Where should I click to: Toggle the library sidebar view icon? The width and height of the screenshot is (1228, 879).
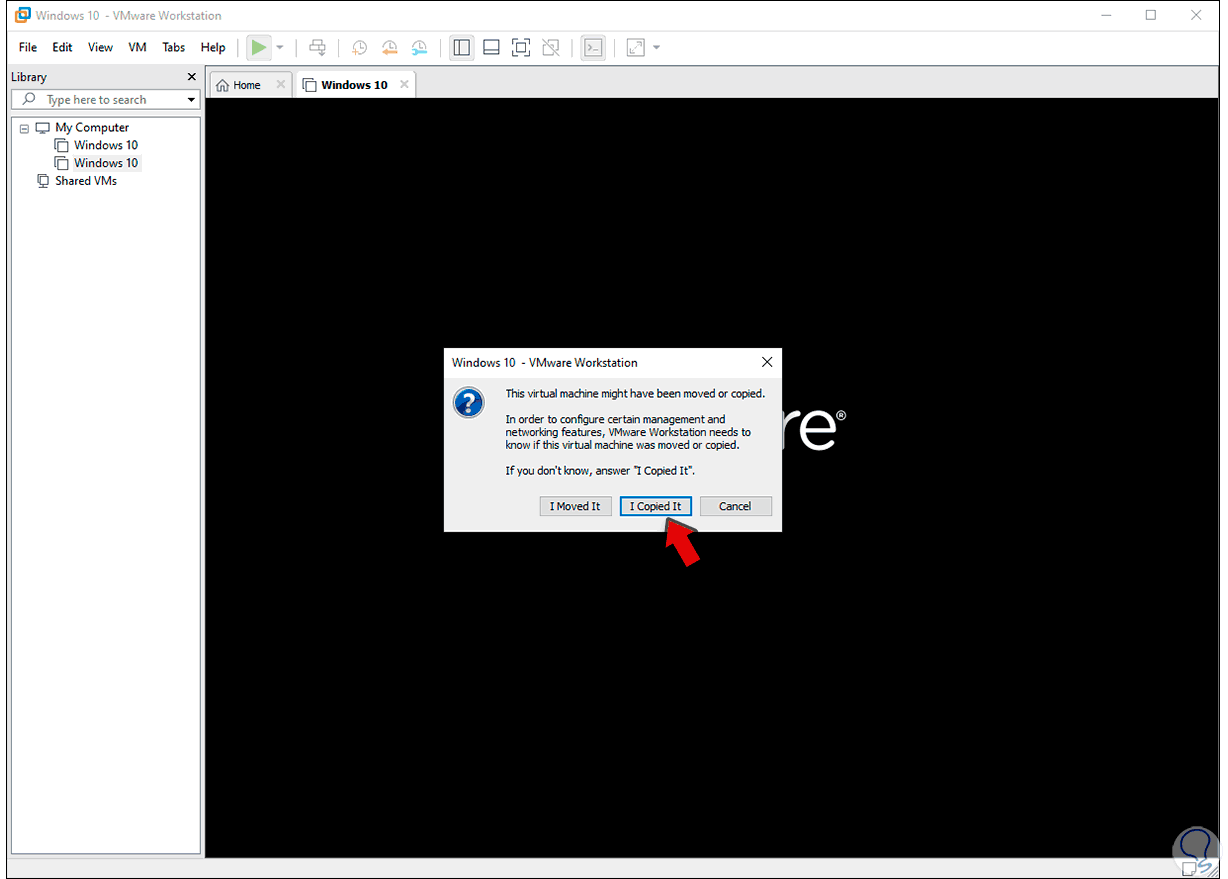click(x=461, y=47)
